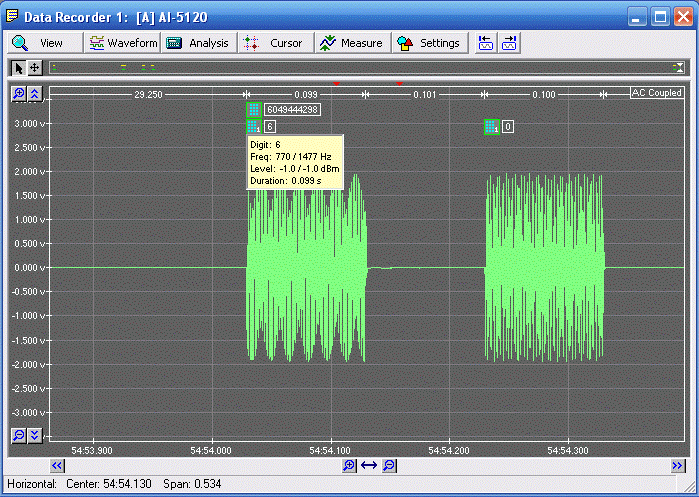699x497 pixels.
Task: Maximize the Data Recorder window
Action: 660,17
